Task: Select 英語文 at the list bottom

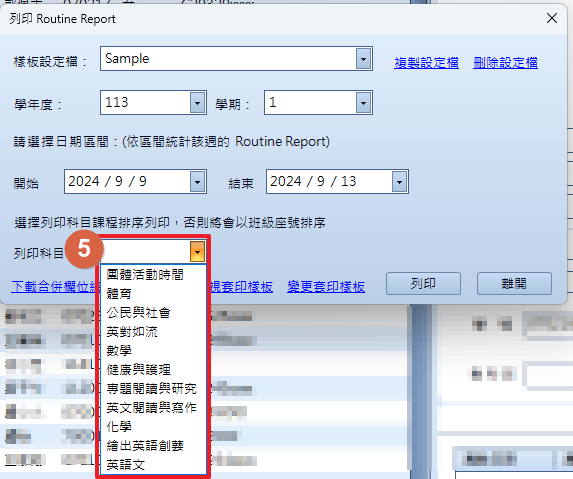Action: pyautogui.click(x=126, y=464)
